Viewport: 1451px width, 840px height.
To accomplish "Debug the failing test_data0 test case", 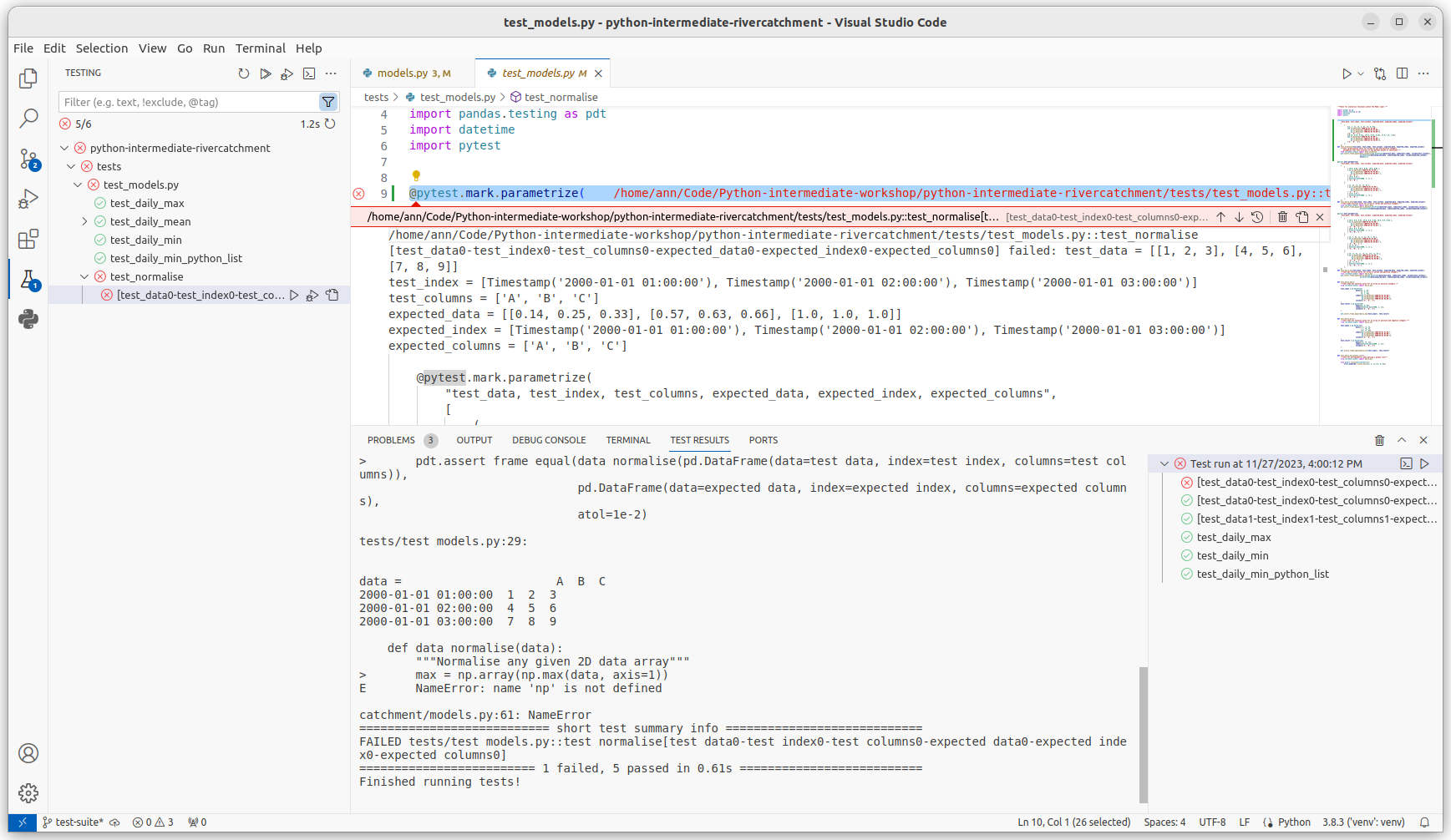I will (x=312, y=295).
